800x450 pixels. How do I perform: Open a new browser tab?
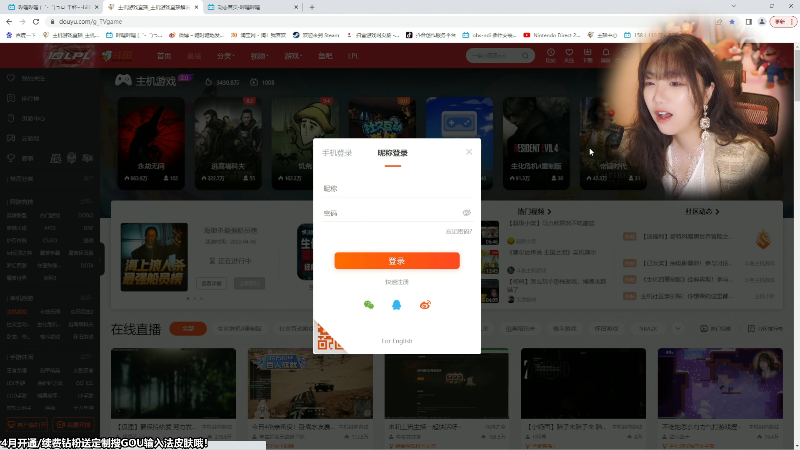[312, 7]
